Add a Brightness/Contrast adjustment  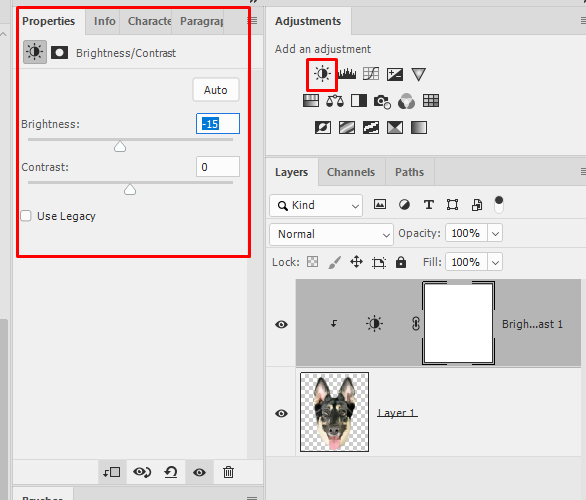pos(322,74)
